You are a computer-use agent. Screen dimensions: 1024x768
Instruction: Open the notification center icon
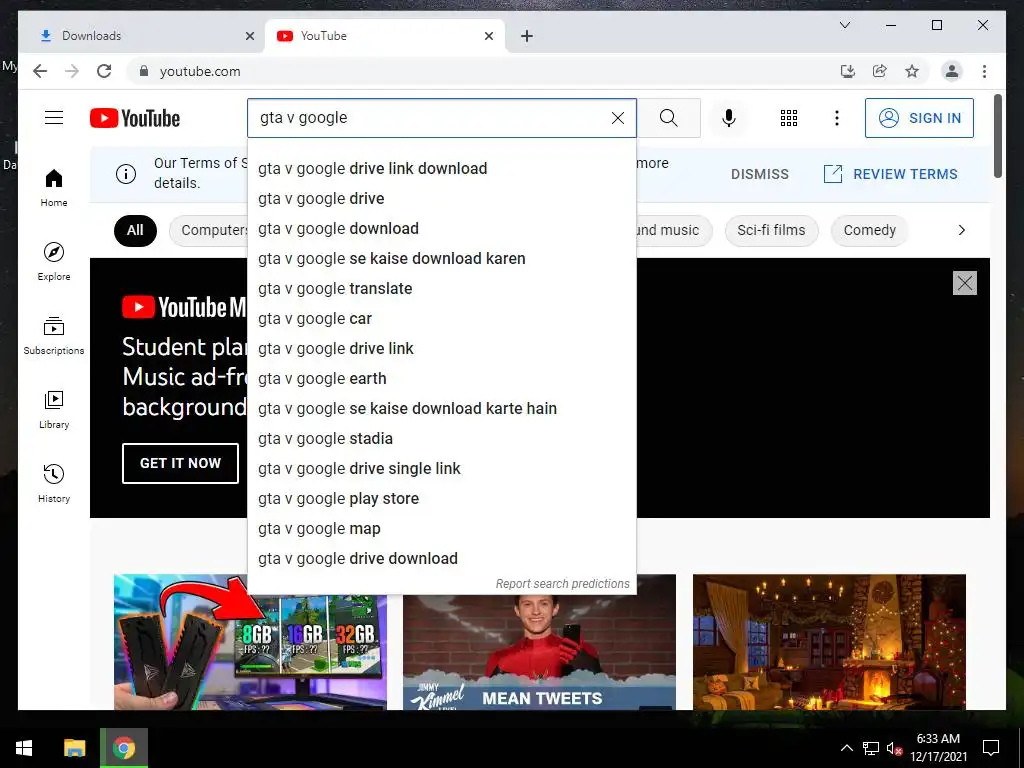coord(991,748)
